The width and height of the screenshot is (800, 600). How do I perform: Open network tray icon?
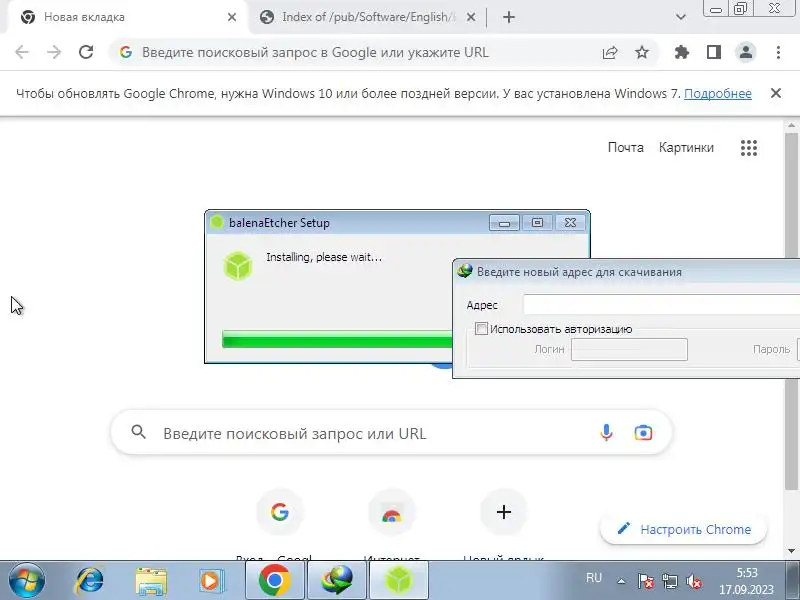click(670, 581)
